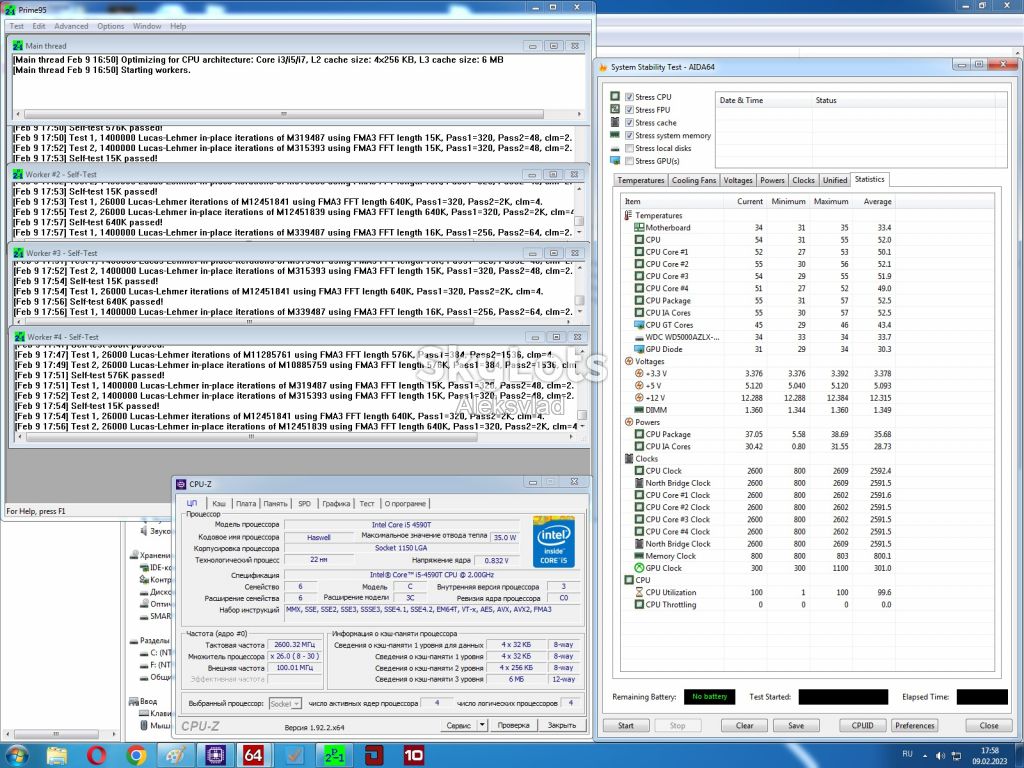Image resolution: width=1024 pixels, height=768 pixels.
Task: Open the Test menu in Prime95
Action: 16,26
